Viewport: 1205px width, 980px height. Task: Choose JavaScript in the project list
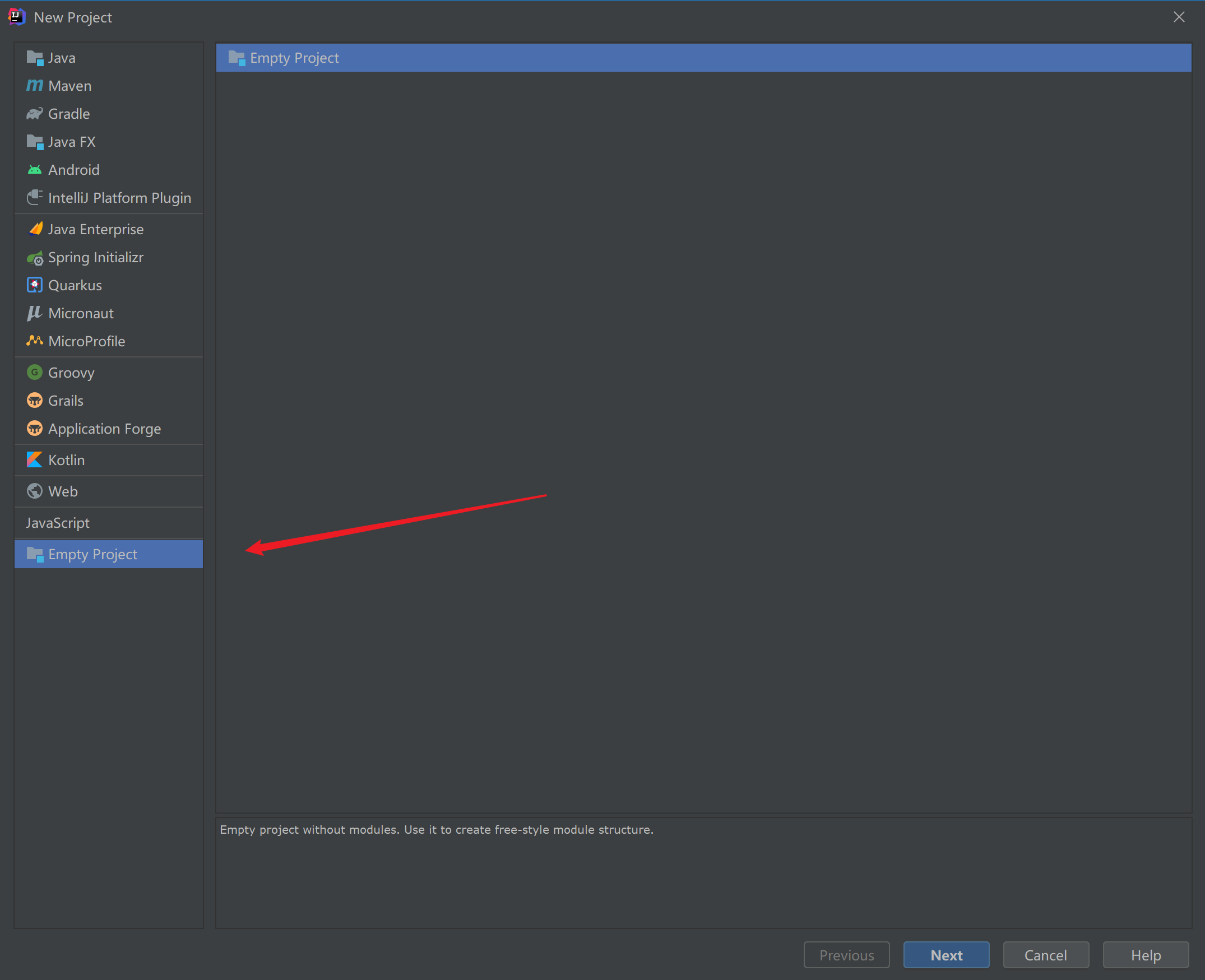58,523
